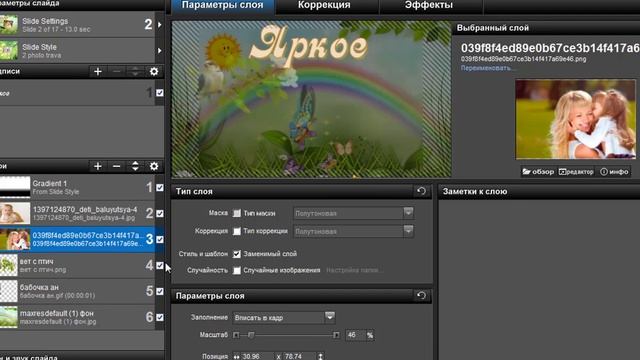Screen dimensions: 640x360
Task: Enable the Тип маски checkbox
Action: 237,213
